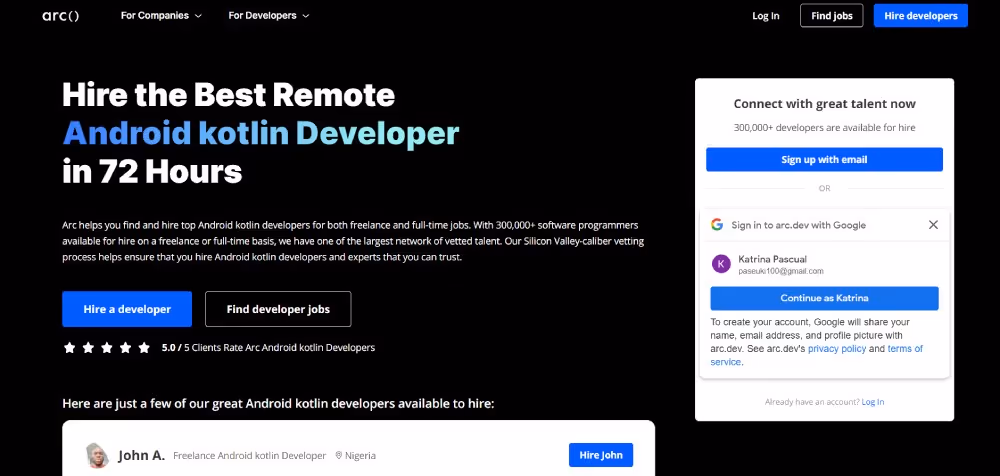This screenshot has height=476, width=1000.
Task: Click the fifth rating star
Action: coord(144,348)
